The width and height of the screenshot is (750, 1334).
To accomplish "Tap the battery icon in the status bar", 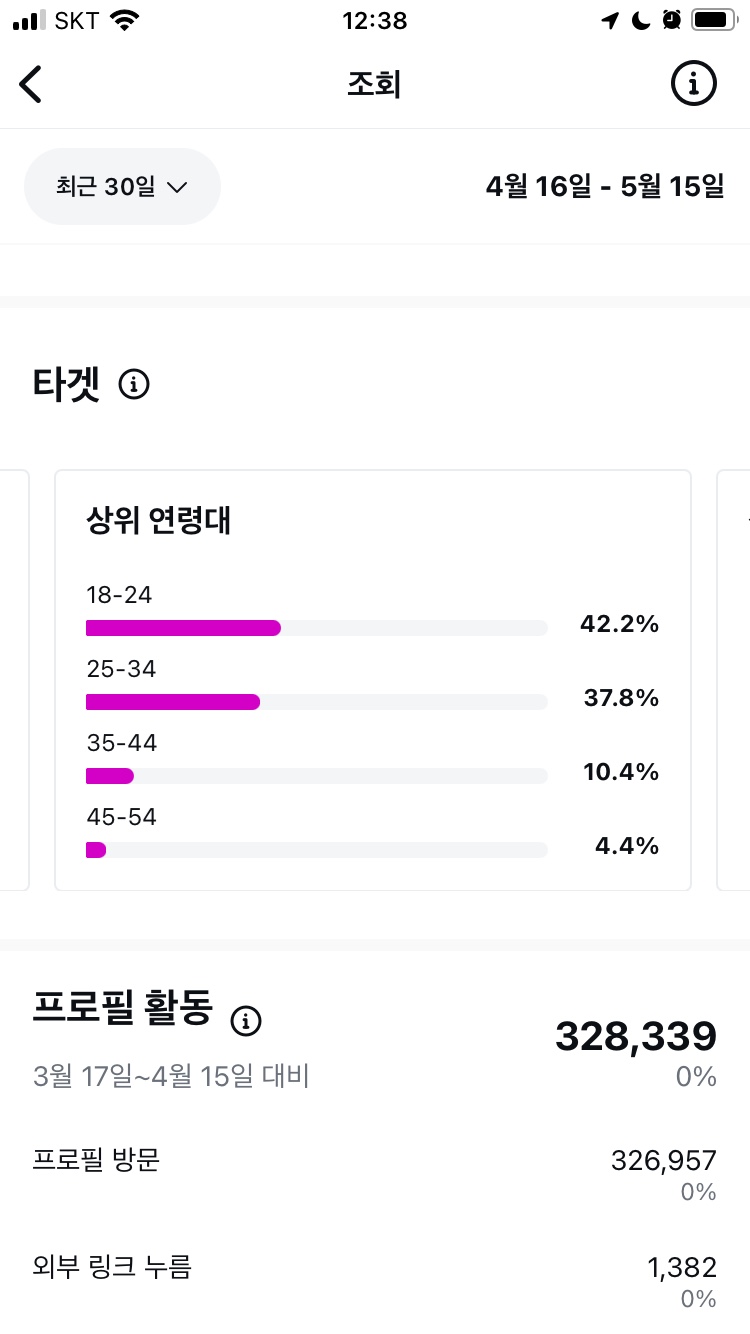I will (x=714, y=20).
